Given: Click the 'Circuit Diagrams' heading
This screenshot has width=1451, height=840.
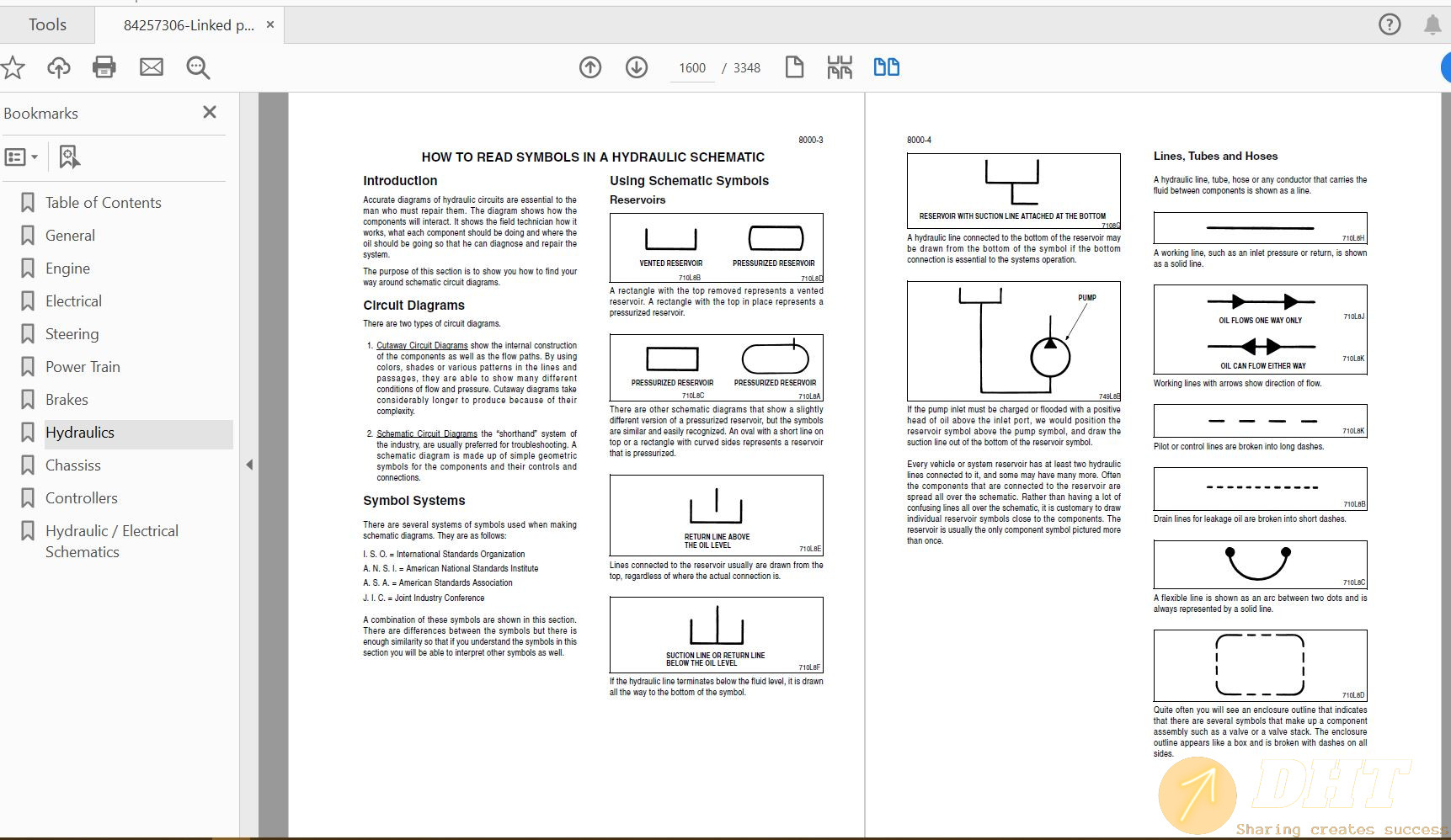Looking at the screenshot, I should (x=413, y=306).
